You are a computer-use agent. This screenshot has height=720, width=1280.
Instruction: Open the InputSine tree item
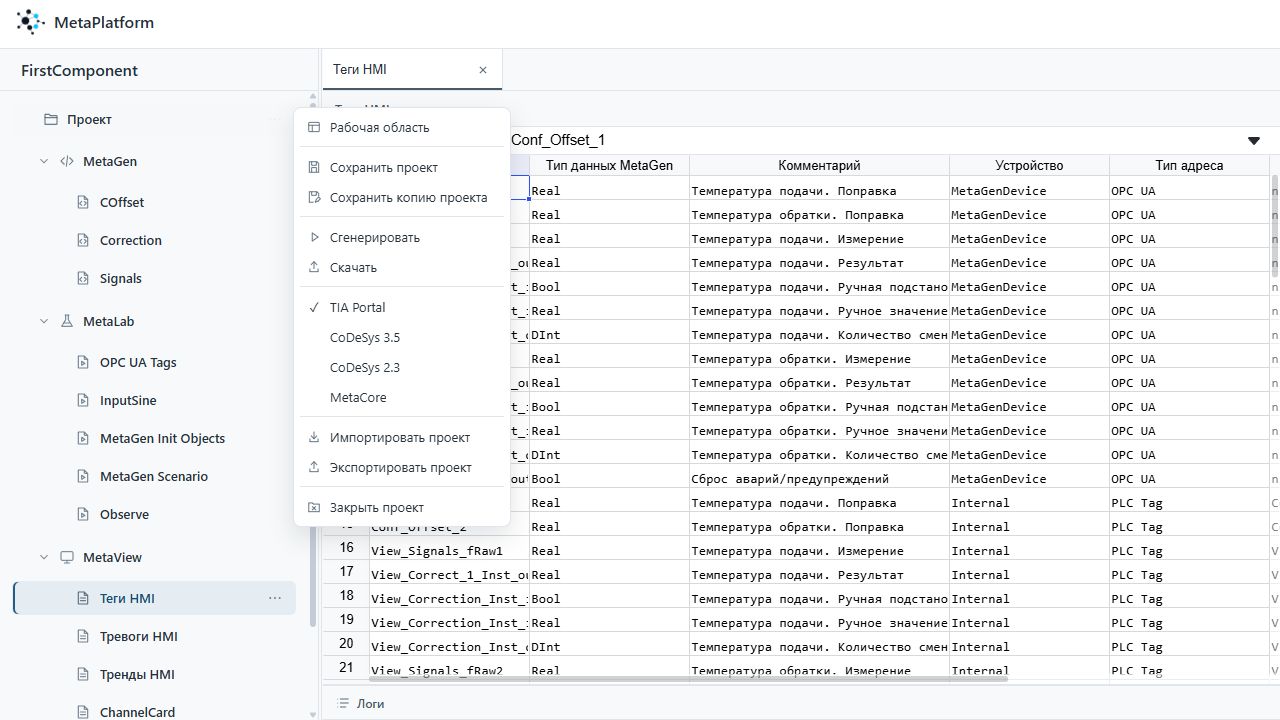click(x=154, y=400)
